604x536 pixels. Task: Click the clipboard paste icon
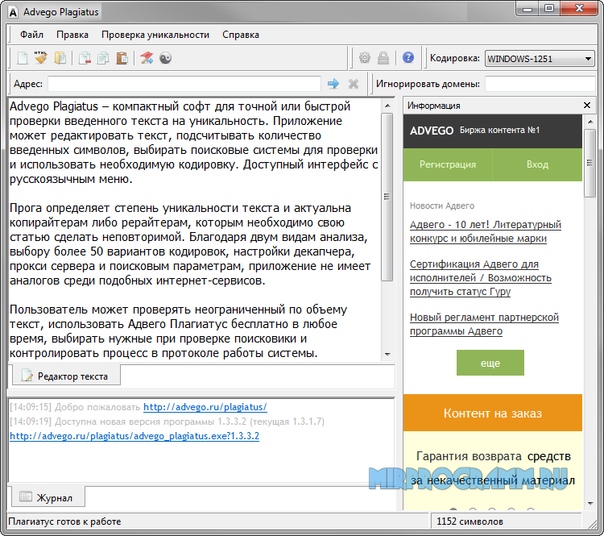click(x=122, y=58)
